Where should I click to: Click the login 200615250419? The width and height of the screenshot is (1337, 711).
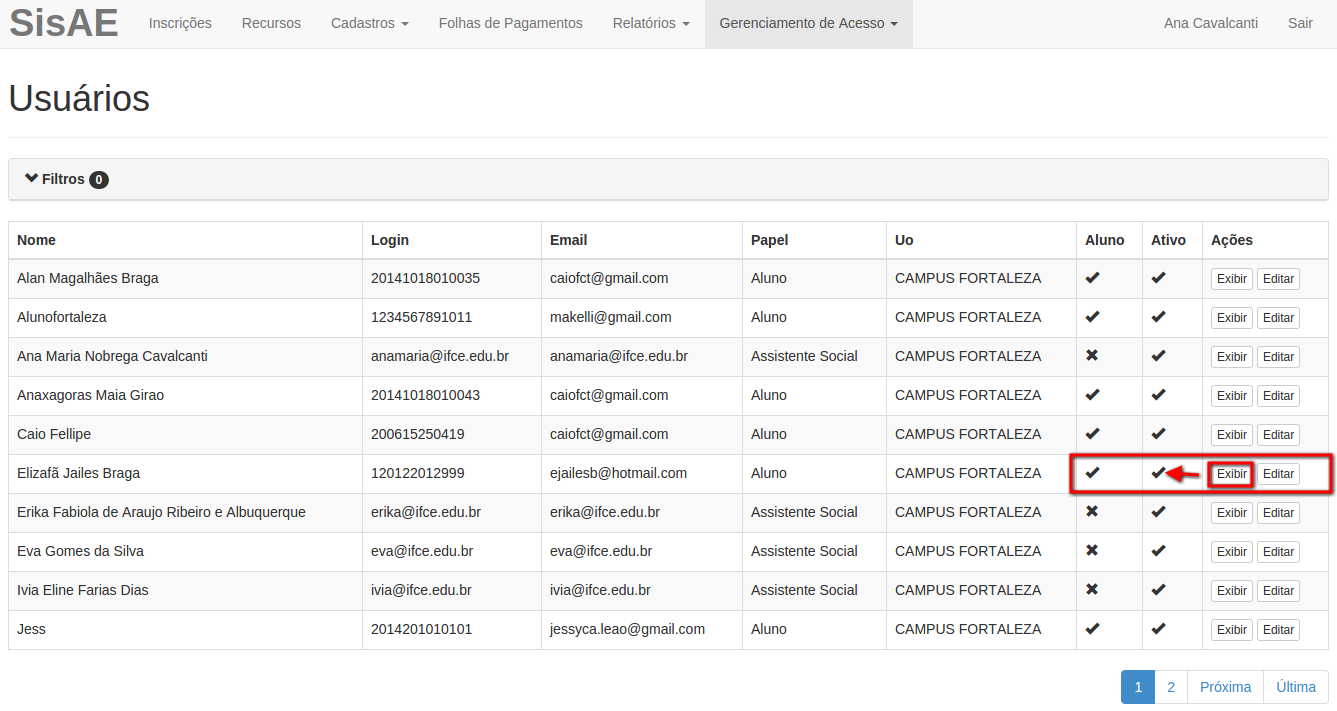(x=417, y=434)
